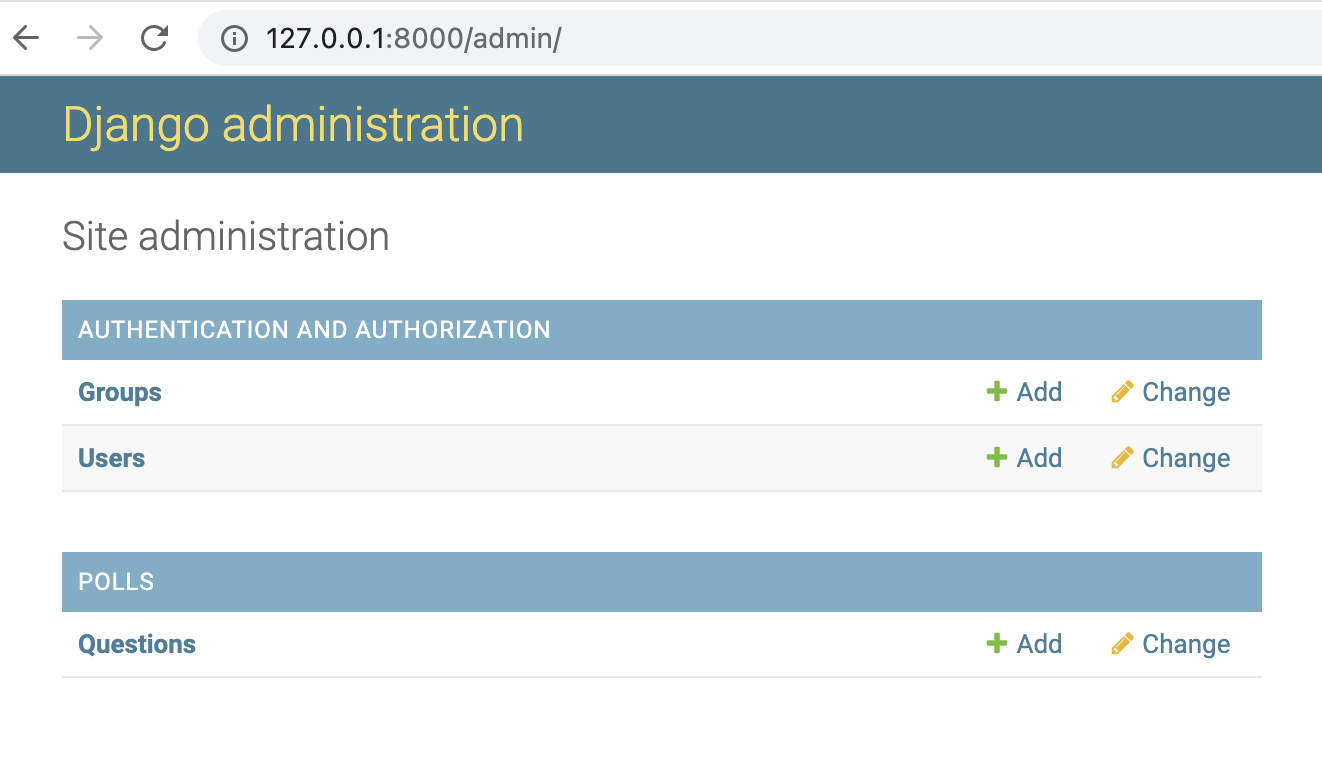Select the Change link next to Questions
Image resolution: width=1322 pixels, height=764 pixels.
(x=1187, y=643)
